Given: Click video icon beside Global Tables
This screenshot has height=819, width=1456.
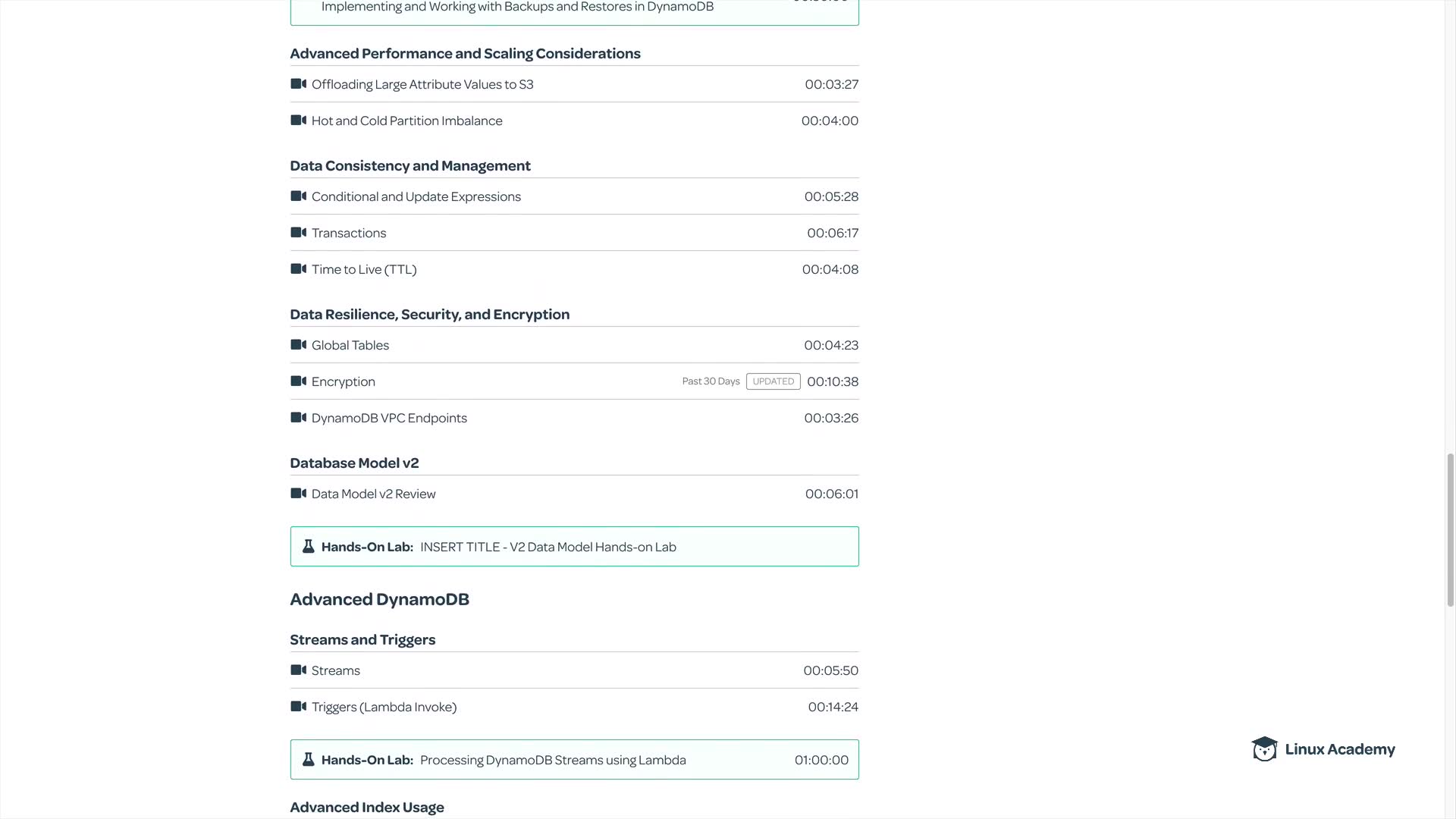Looking at the screenshot, I should coord(298,345).
